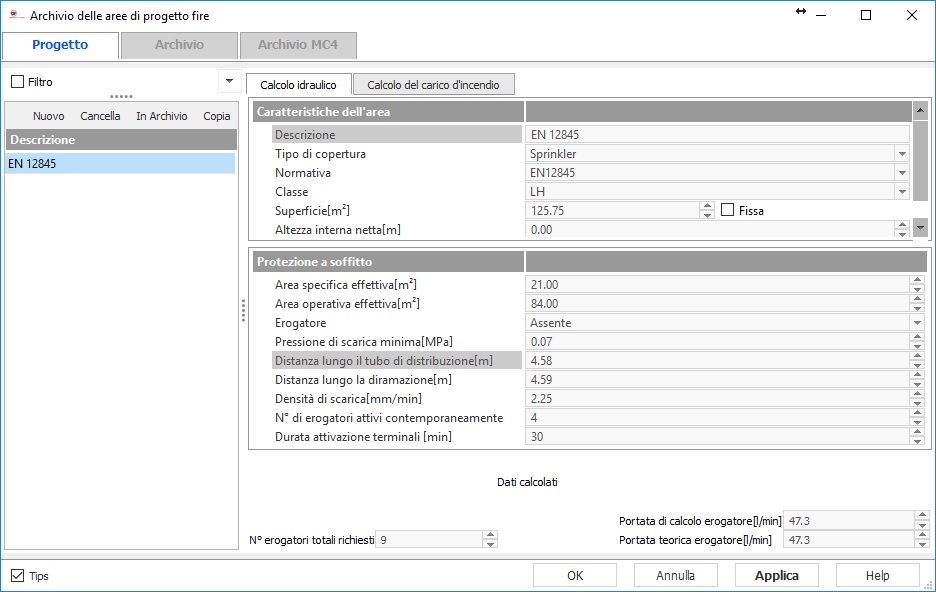Click the filter options arrow next to Filtro
936x592 pixels.
(x=228, y=81)
